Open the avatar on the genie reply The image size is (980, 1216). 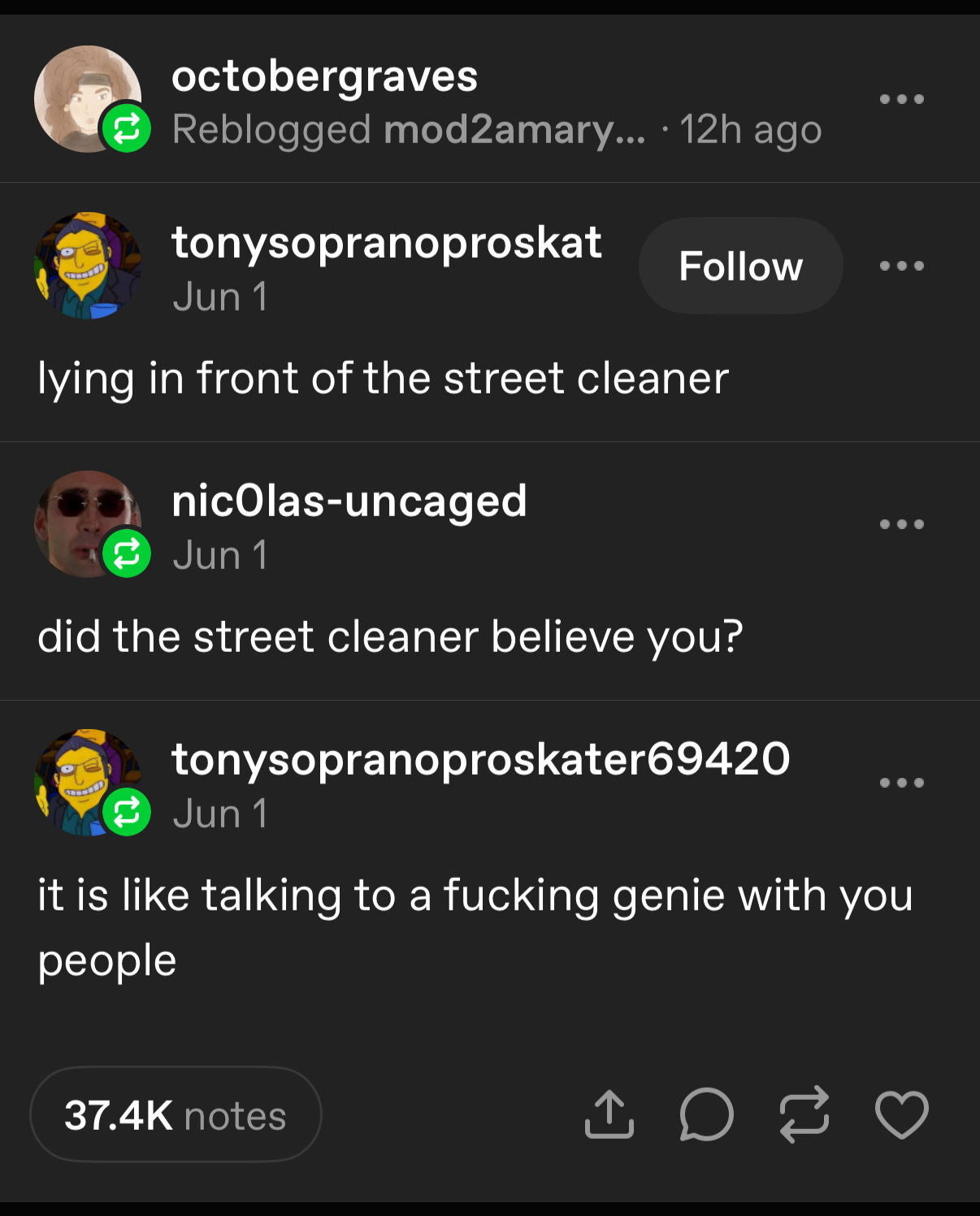click(x=87, y=783)
